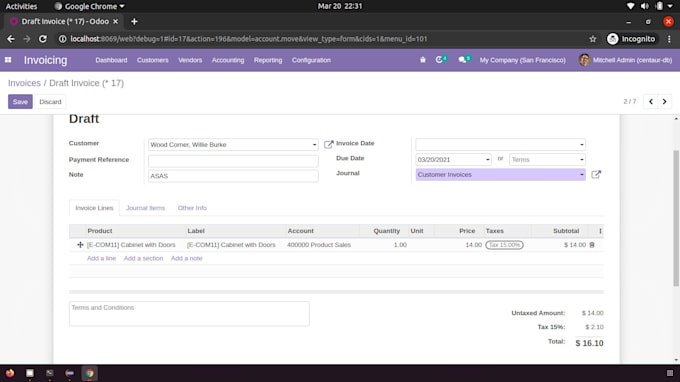Open Wi-Fi network indicator
Viewport: 680px width, 382px height.
[631, 6]
